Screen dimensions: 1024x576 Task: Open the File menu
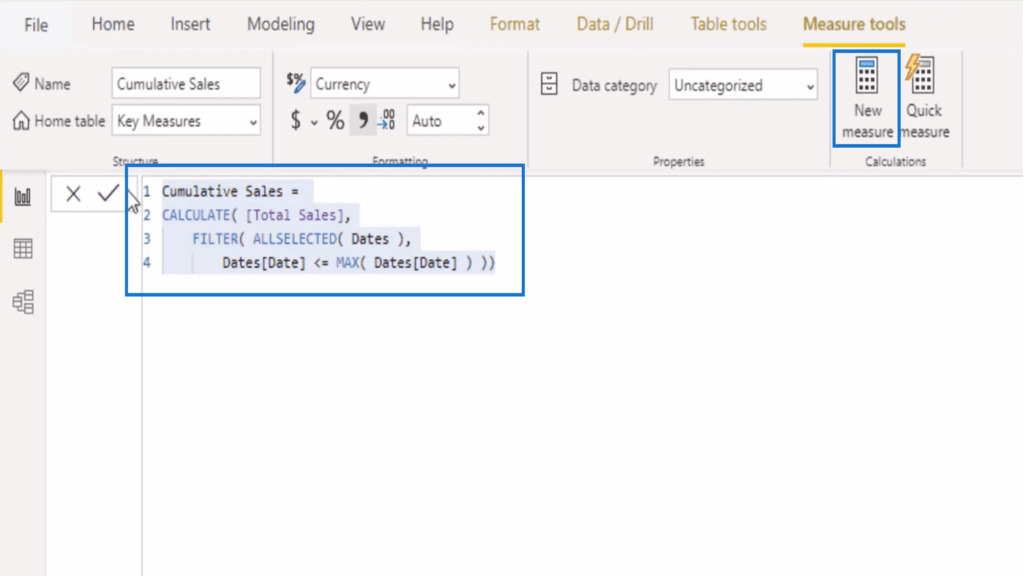click(x=36, y=25)
